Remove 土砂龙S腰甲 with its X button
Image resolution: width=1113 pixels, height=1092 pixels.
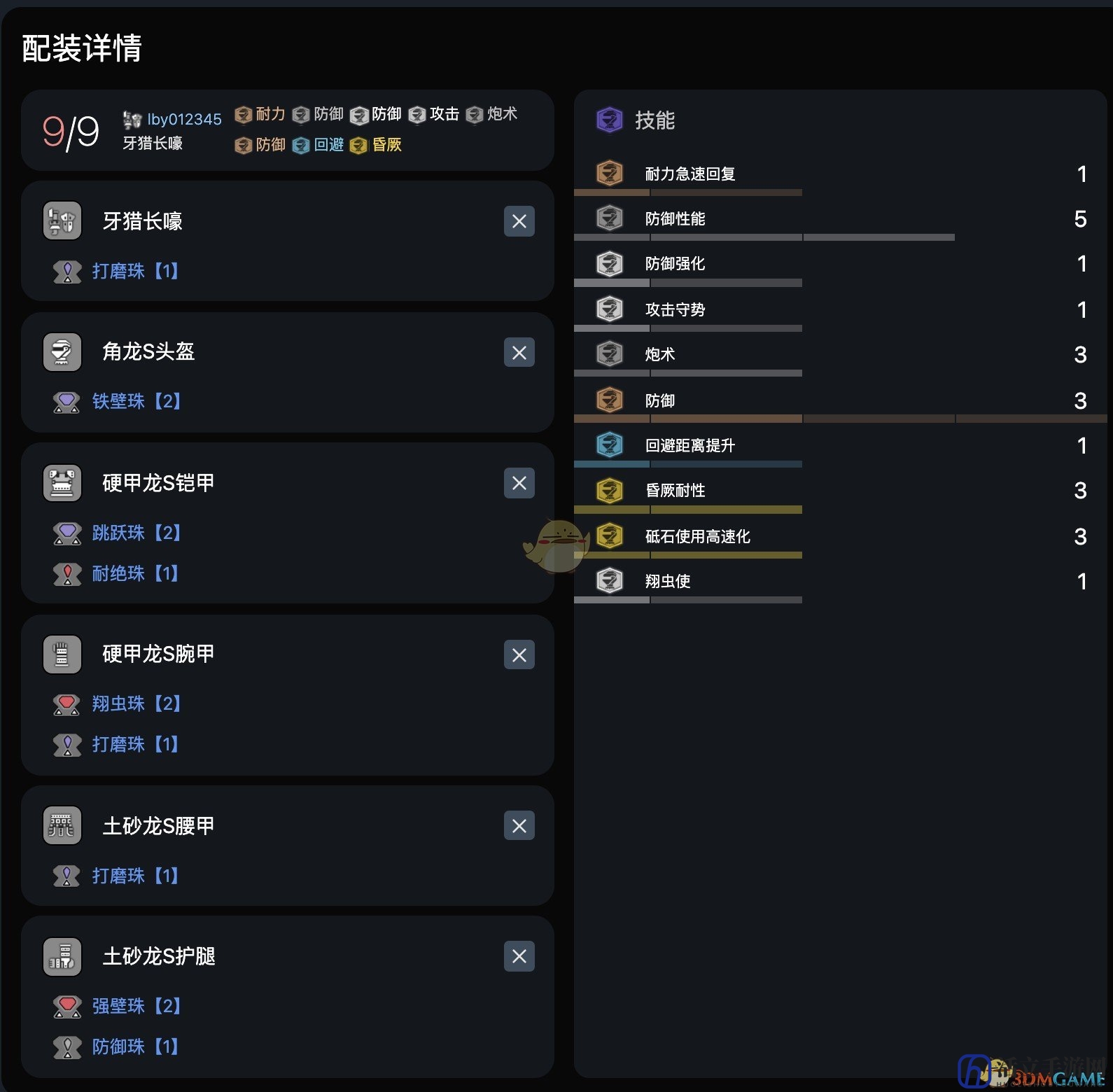point(519,826)
